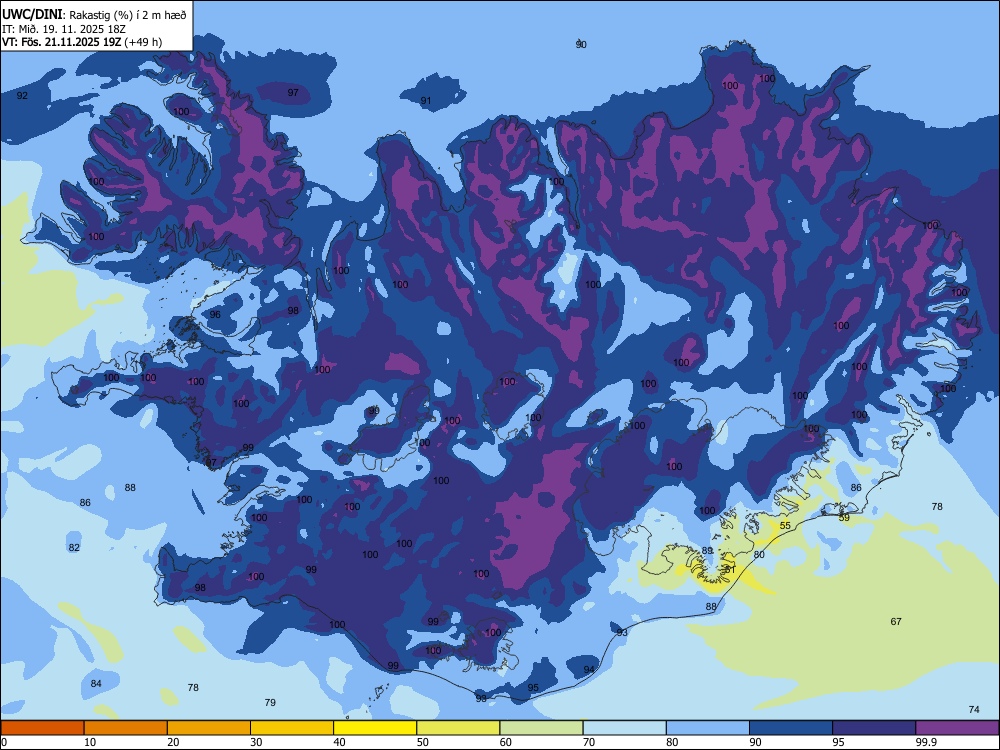Screen dimensions: 1000x750
Task: Select the humidity value '67' on the map
Action: click(x=896, y=621)
